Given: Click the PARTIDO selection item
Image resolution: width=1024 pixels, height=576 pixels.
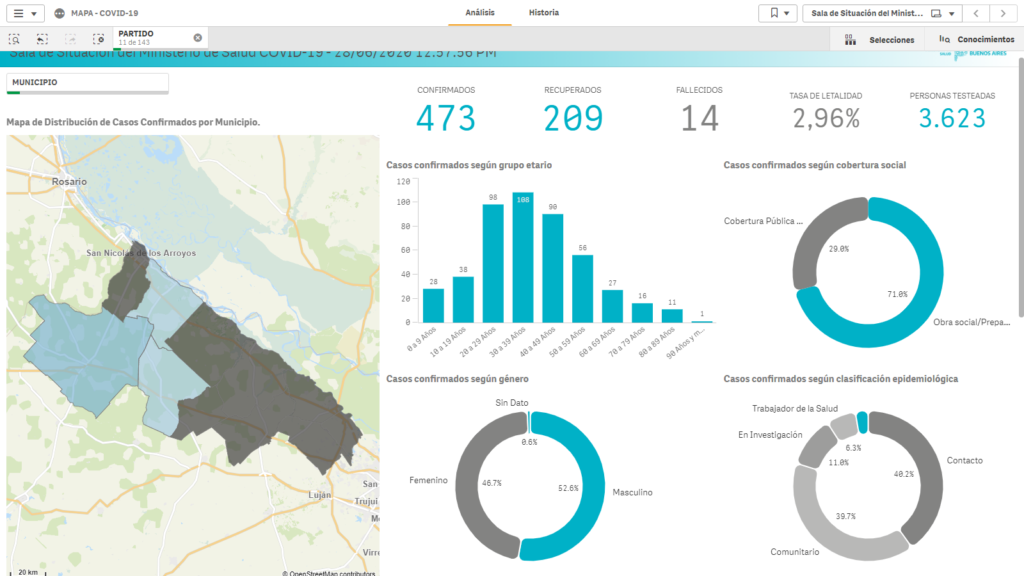Looking at the screenshot, I should pos(150,38).
